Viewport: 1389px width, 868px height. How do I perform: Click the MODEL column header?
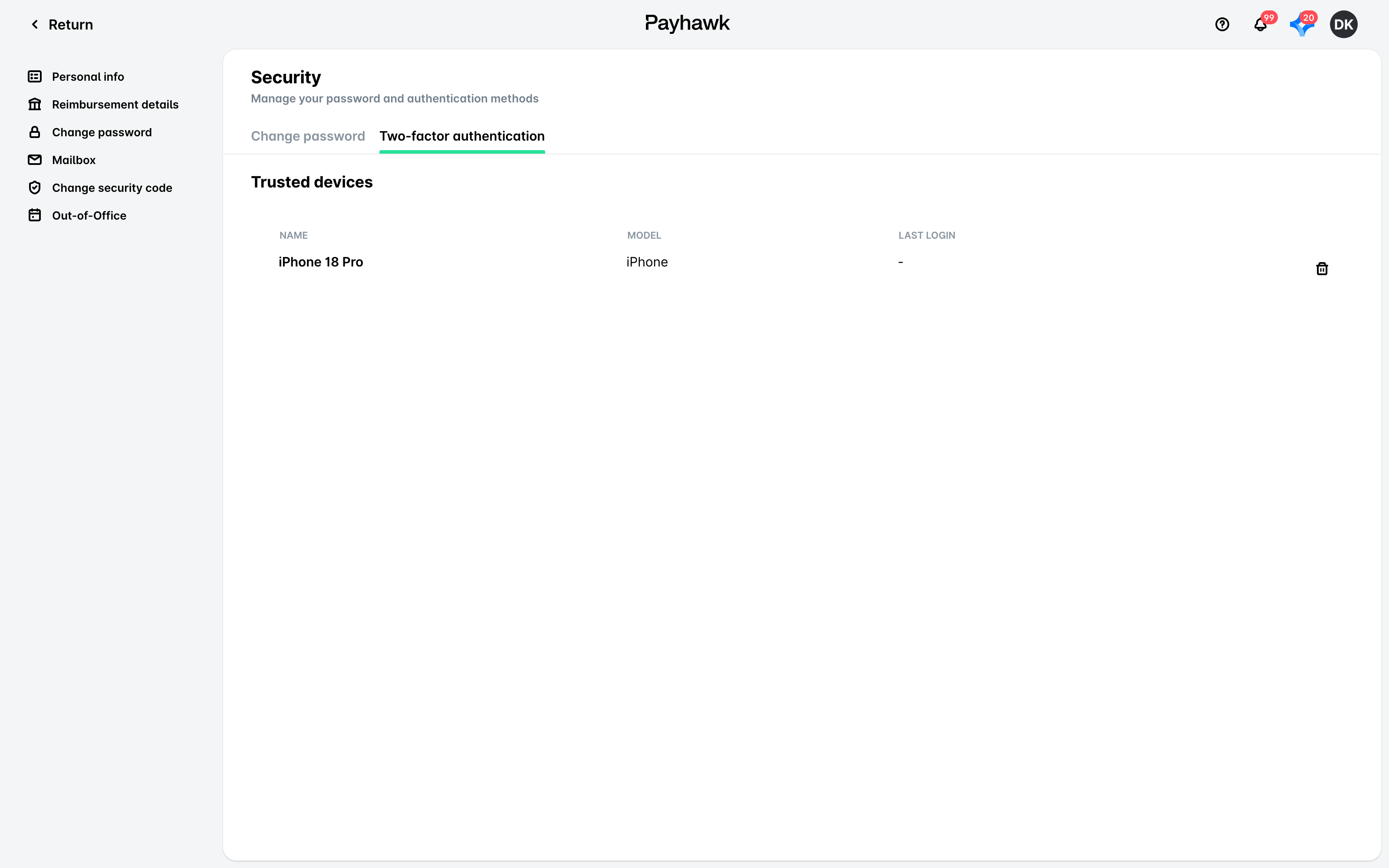pos(644,235)
